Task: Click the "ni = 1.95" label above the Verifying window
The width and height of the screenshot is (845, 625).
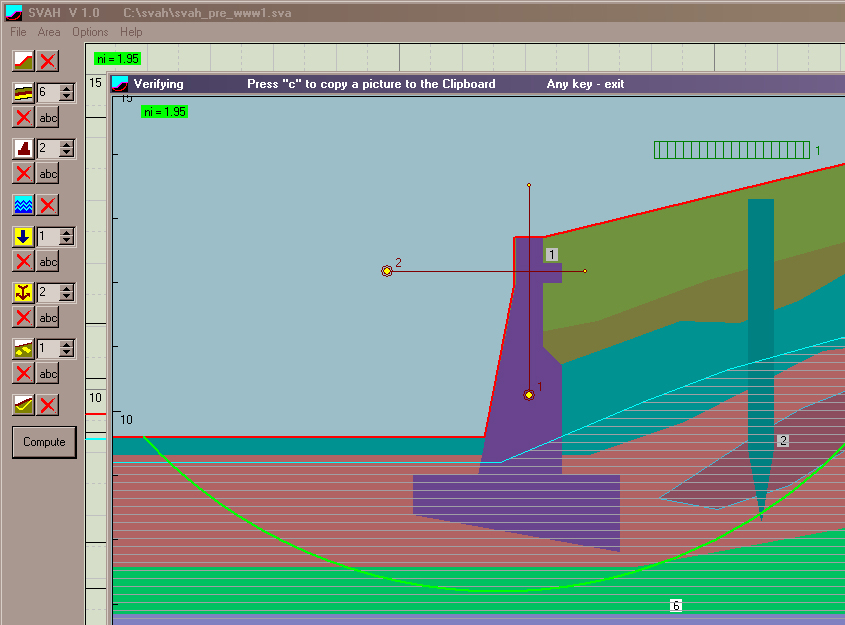Action: pos(117,59)
